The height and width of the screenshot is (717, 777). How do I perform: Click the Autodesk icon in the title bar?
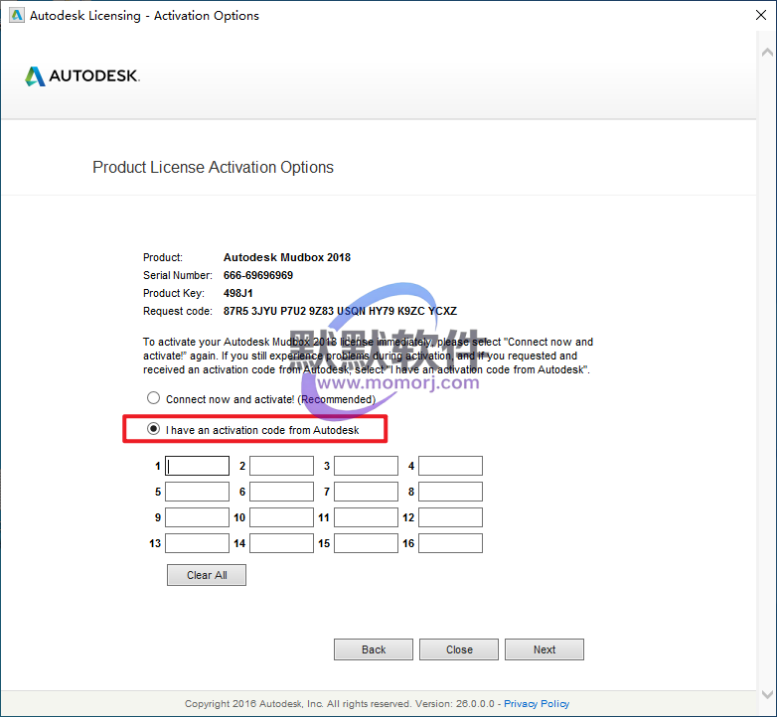(x=16, y=16)
